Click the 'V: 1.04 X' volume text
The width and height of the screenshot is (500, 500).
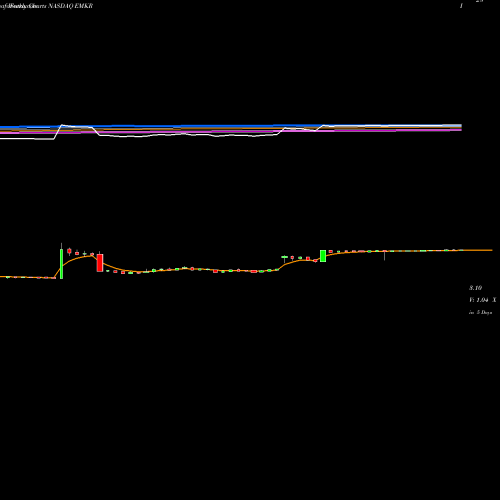click(x=482, y=300)
